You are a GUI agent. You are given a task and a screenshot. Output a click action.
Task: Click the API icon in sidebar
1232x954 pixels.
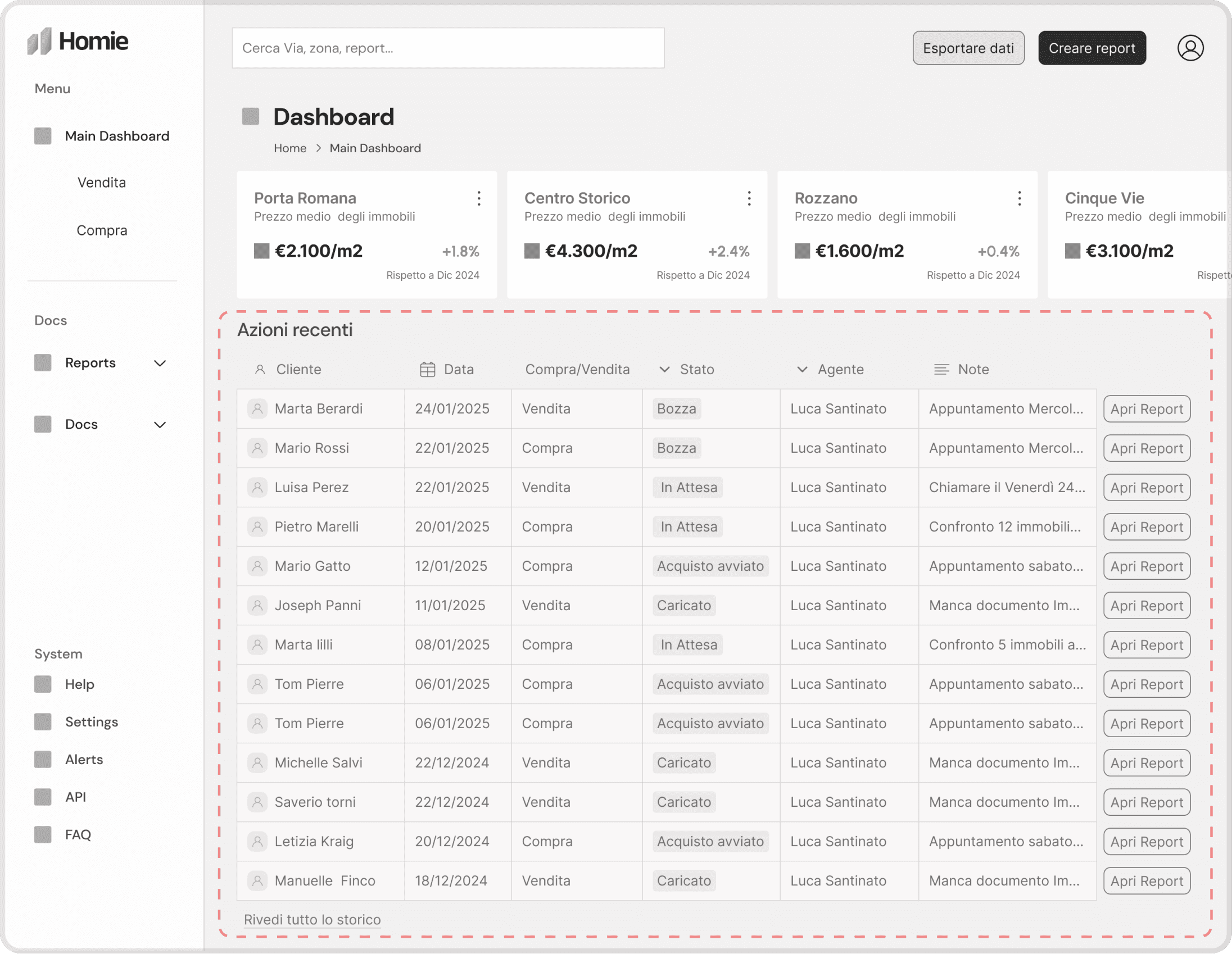[x=43, y=797]
